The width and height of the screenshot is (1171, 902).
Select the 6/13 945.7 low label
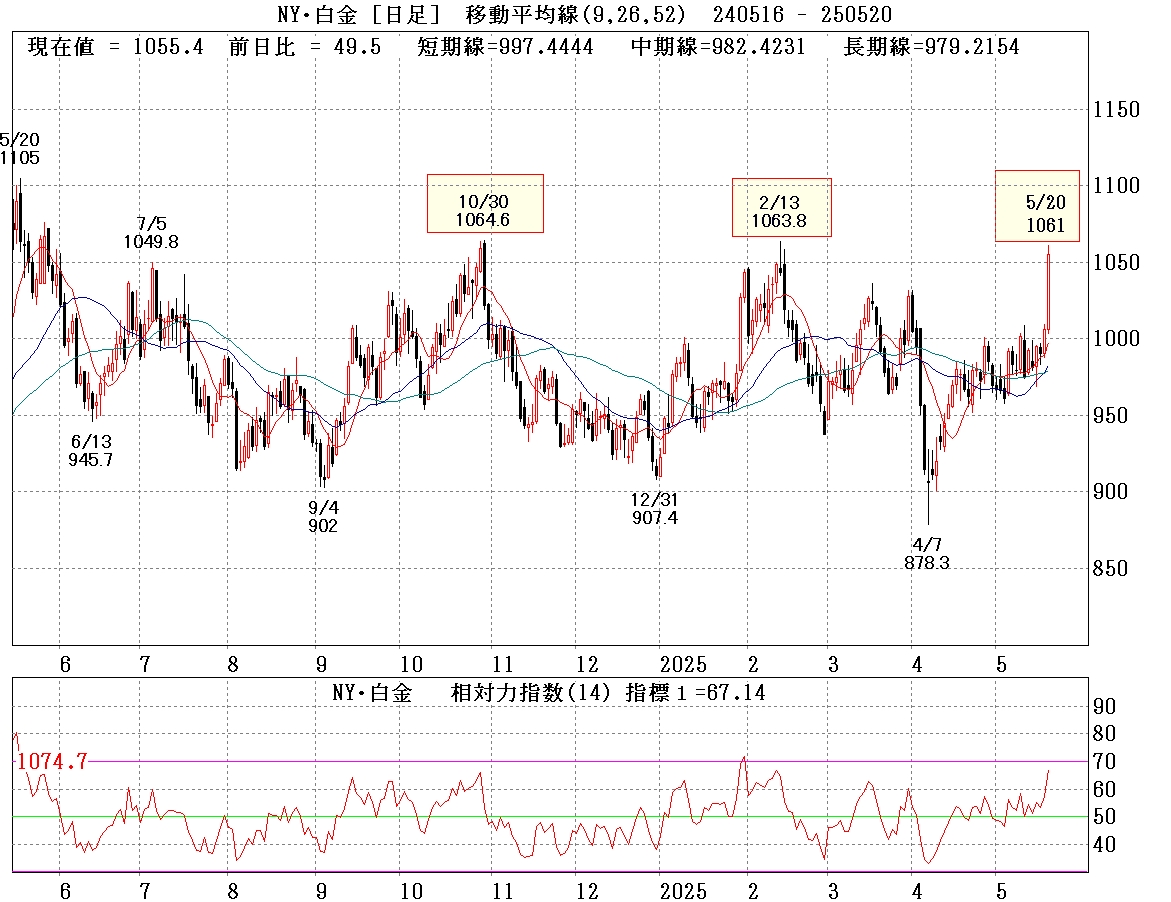(x=90, y=450)
